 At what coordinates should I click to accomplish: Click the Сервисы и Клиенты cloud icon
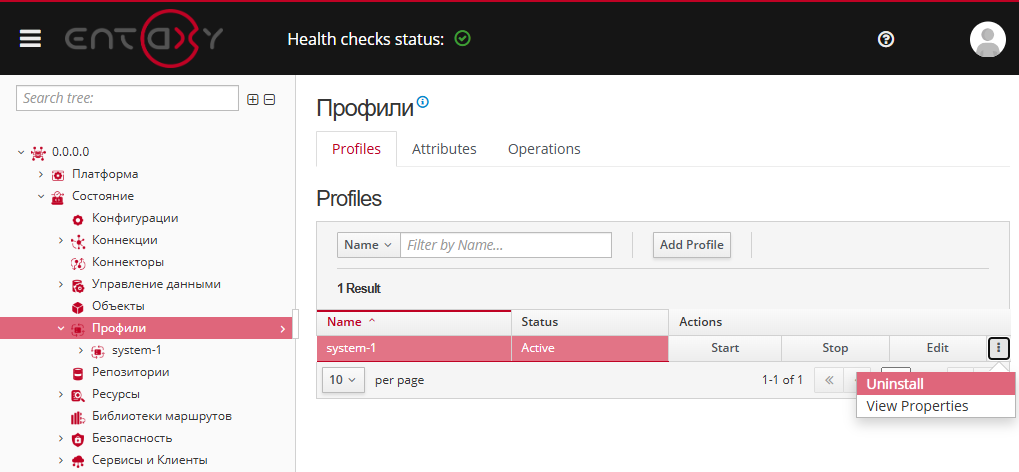78,461
